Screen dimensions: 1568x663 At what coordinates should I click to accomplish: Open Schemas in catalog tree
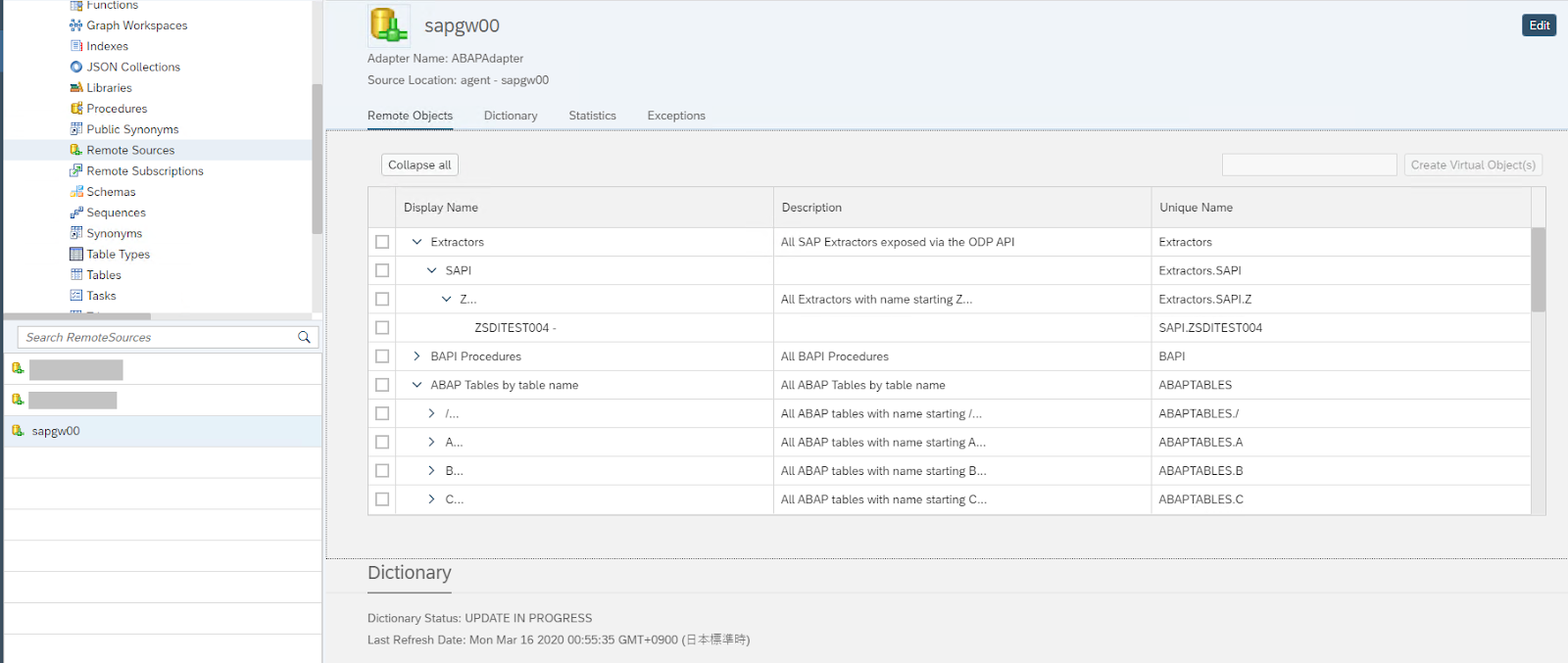111,192
